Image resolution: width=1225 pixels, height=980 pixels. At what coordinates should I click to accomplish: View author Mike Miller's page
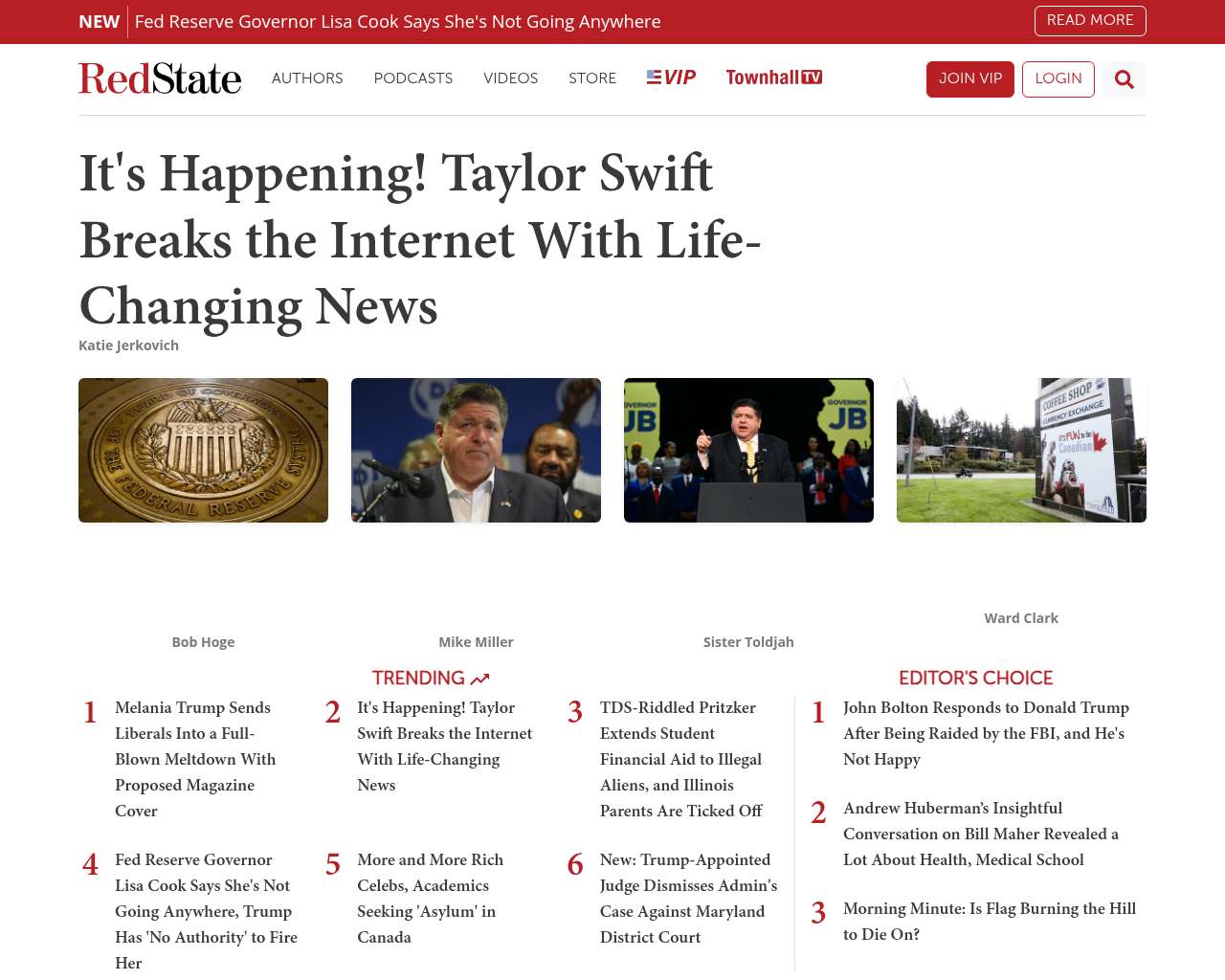point(476,642)
